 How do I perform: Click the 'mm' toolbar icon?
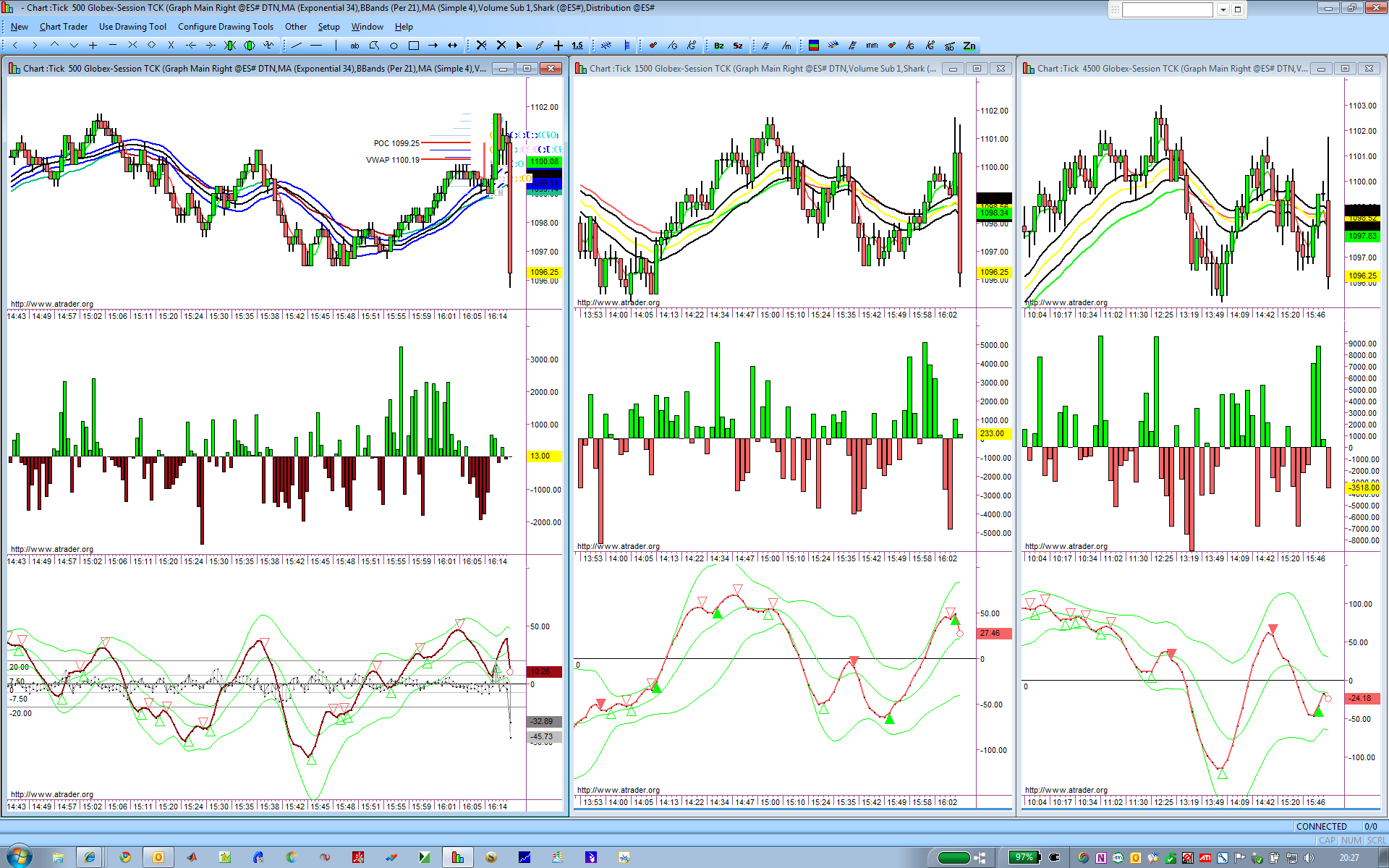click(872, 46)
